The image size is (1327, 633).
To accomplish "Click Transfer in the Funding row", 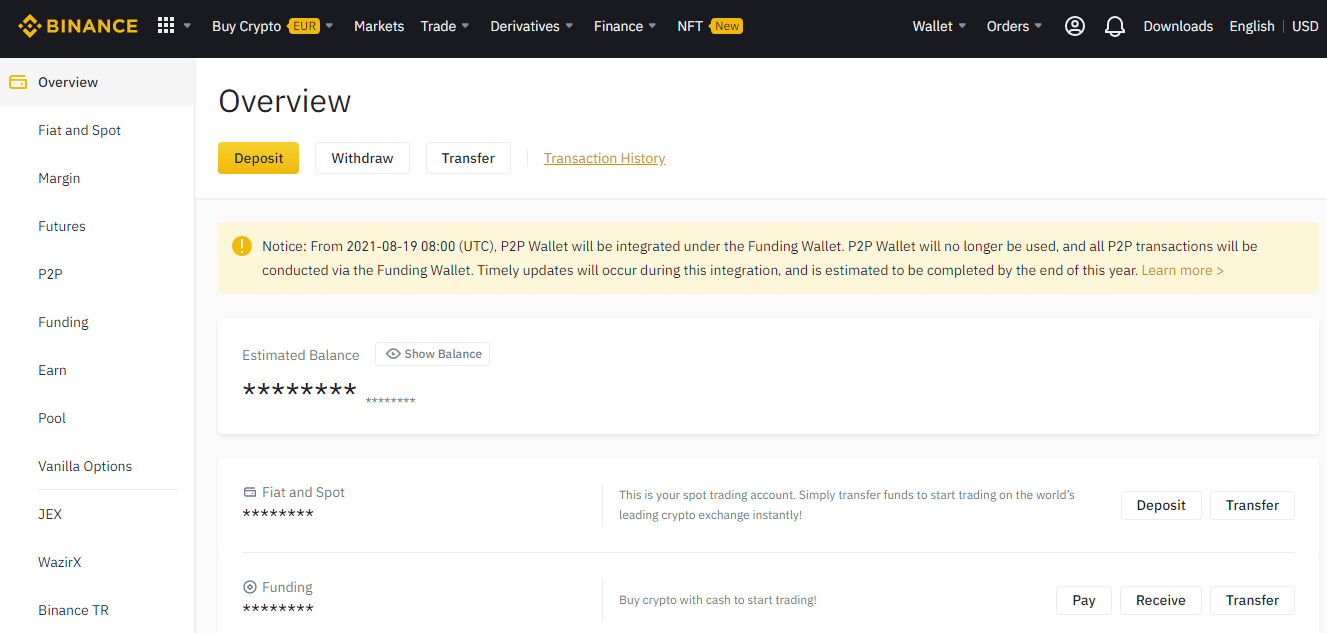I will tap(1252, 600).
